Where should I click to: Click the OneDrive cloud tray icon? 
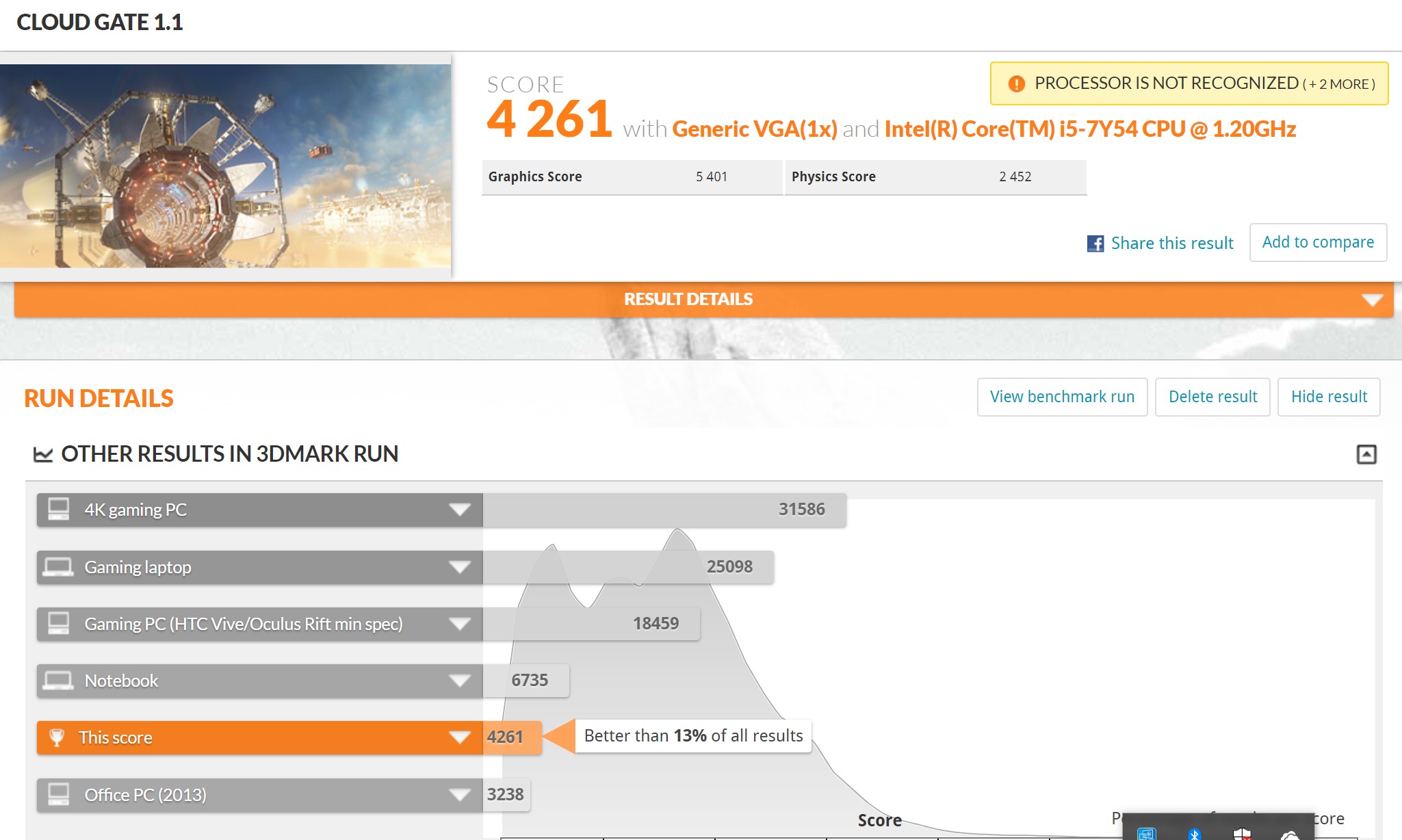pos(1290,835)
